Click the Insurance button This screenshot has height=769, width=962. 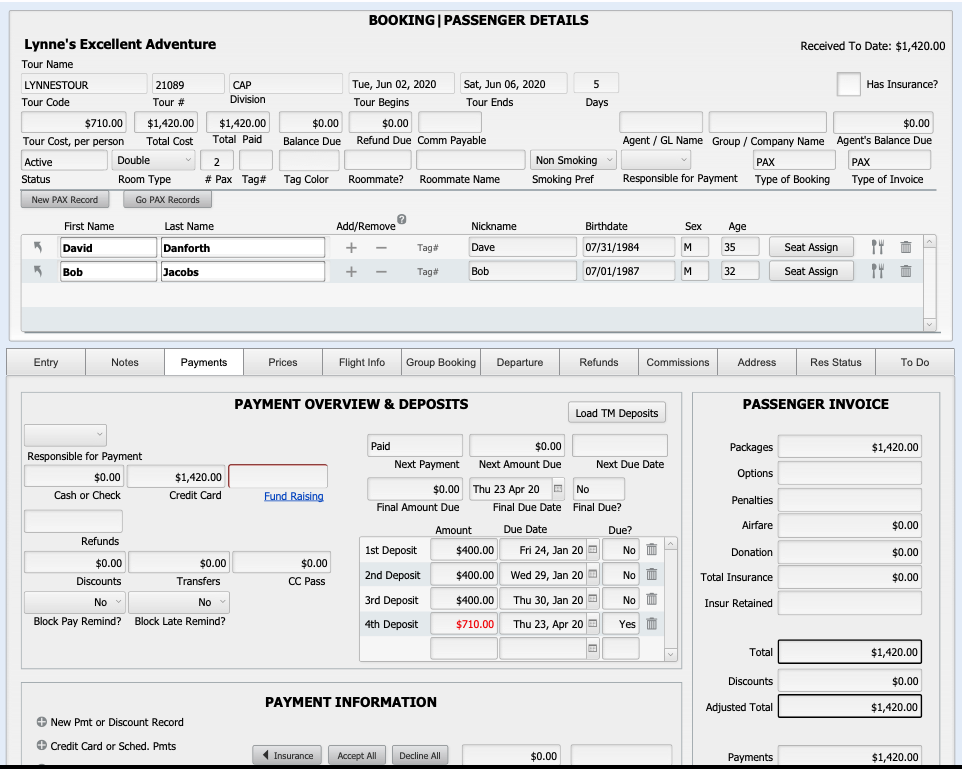coord(287,755)
